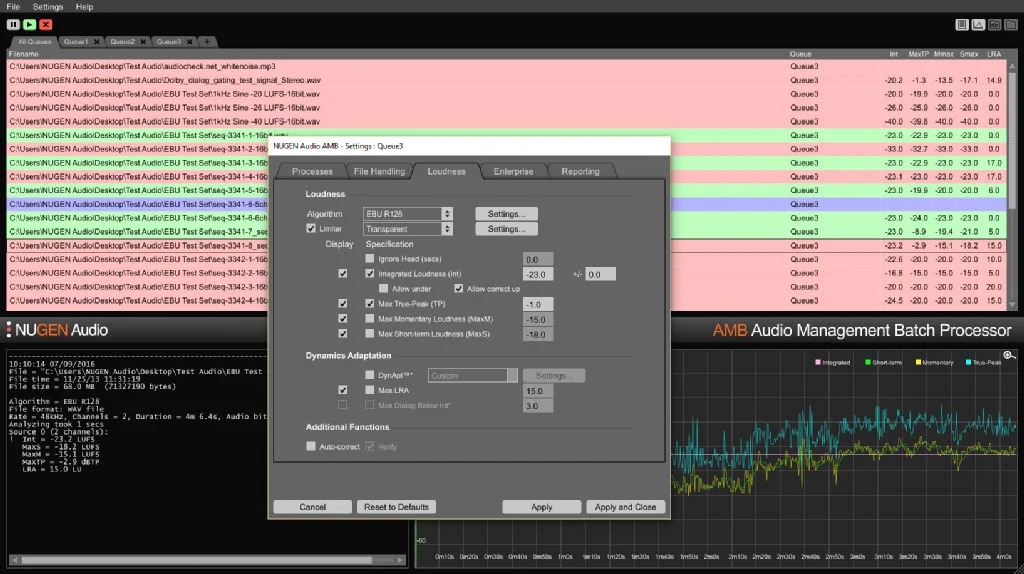Click Apply and Close
The height and width of the screenshot is (574, 1024).
coord(625,507)
